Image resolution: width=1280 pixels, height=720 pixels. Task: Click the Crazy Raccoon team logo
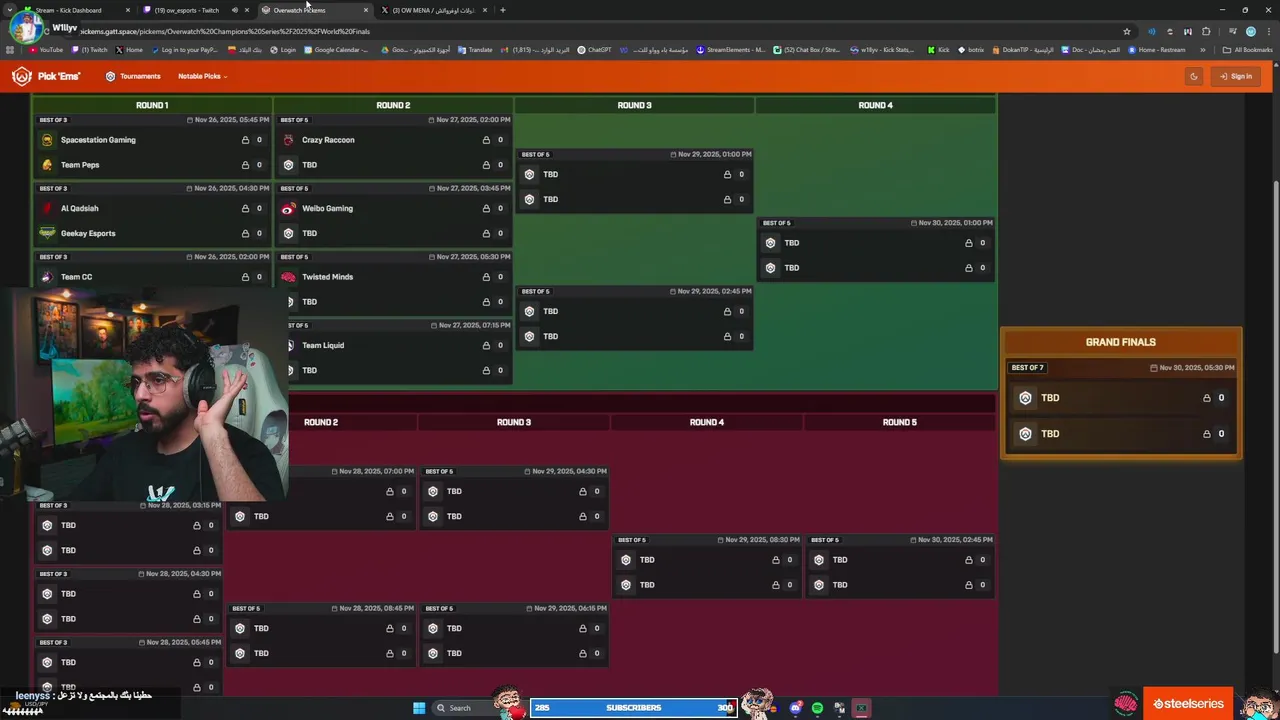[x=288, y=140]
